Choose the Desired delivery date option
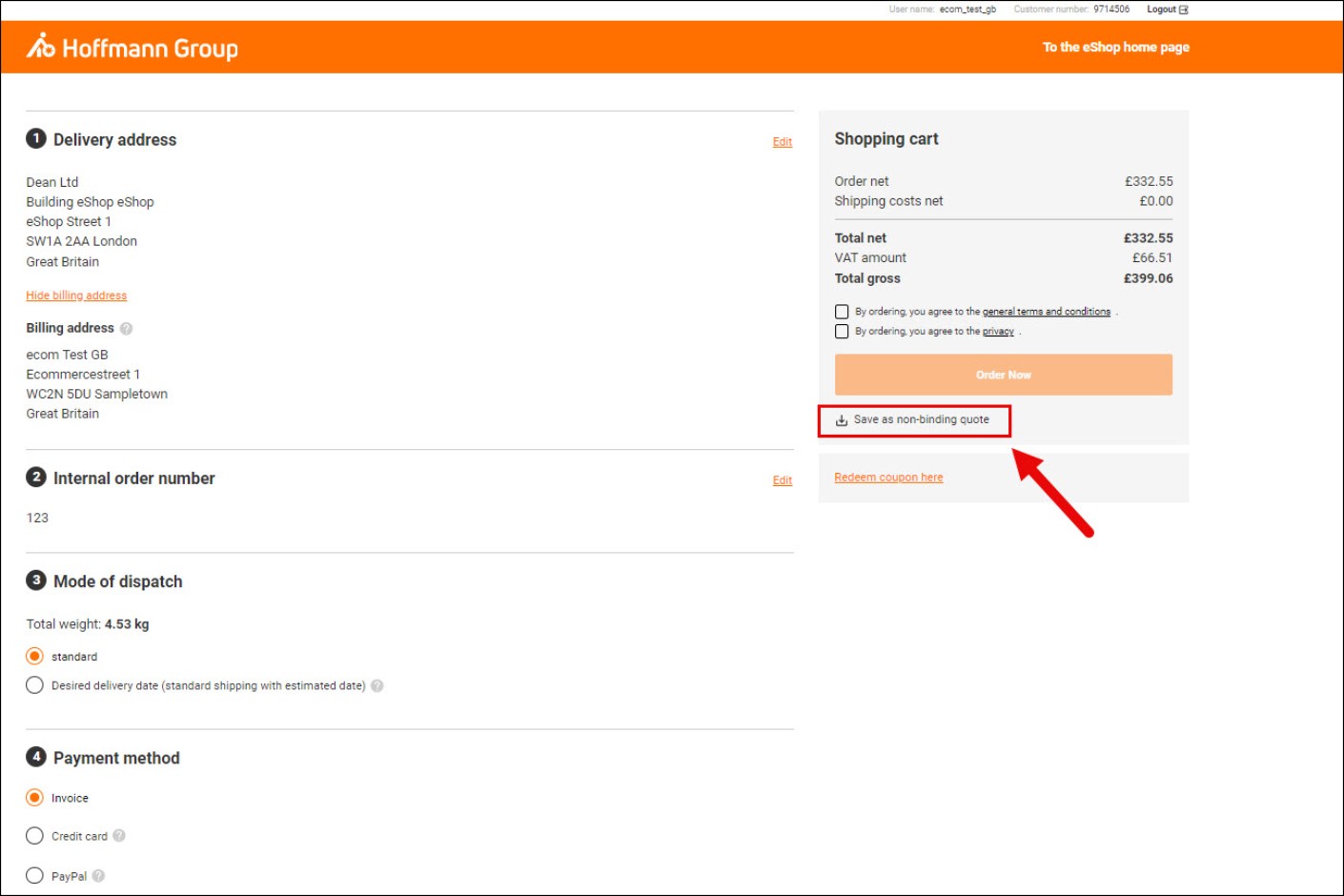 [35, 685]
